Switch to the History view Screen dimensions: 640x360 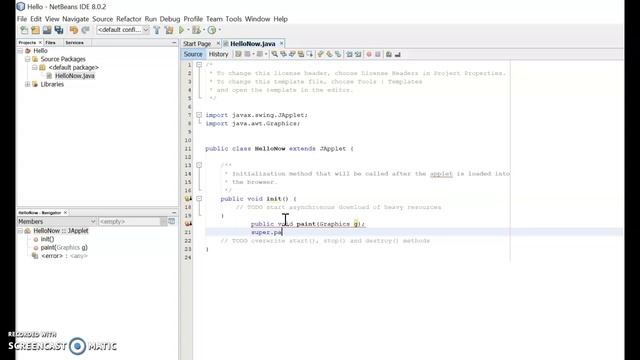218,54
